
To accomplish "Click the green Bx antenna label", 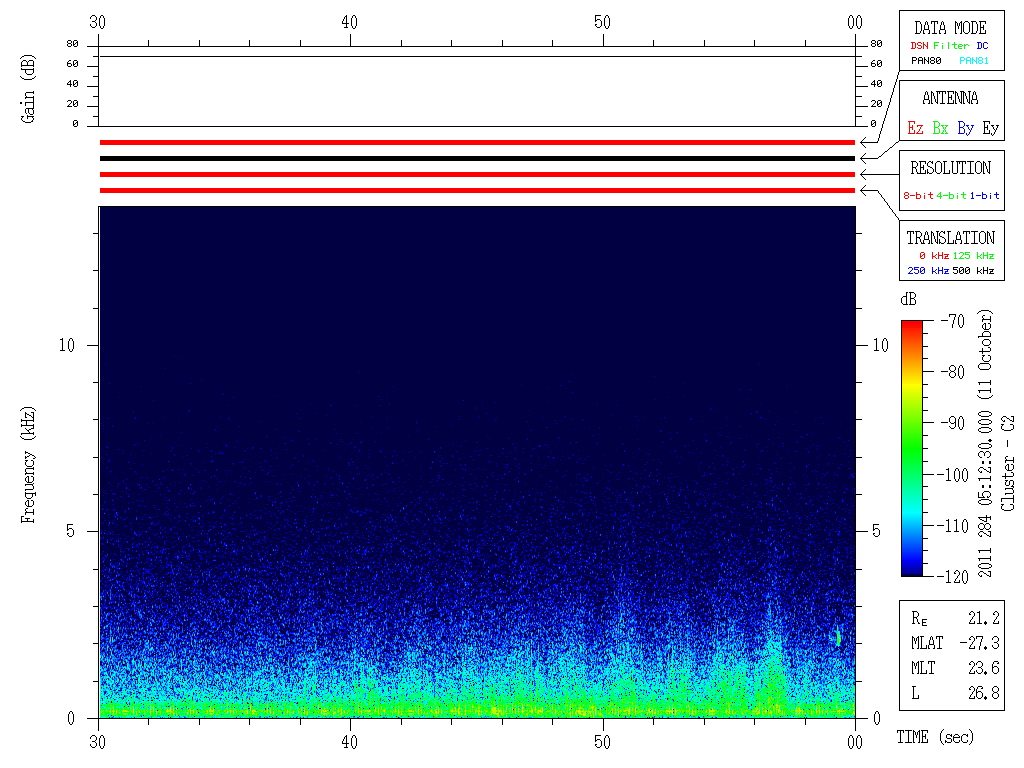I will [x=940, y=128].
